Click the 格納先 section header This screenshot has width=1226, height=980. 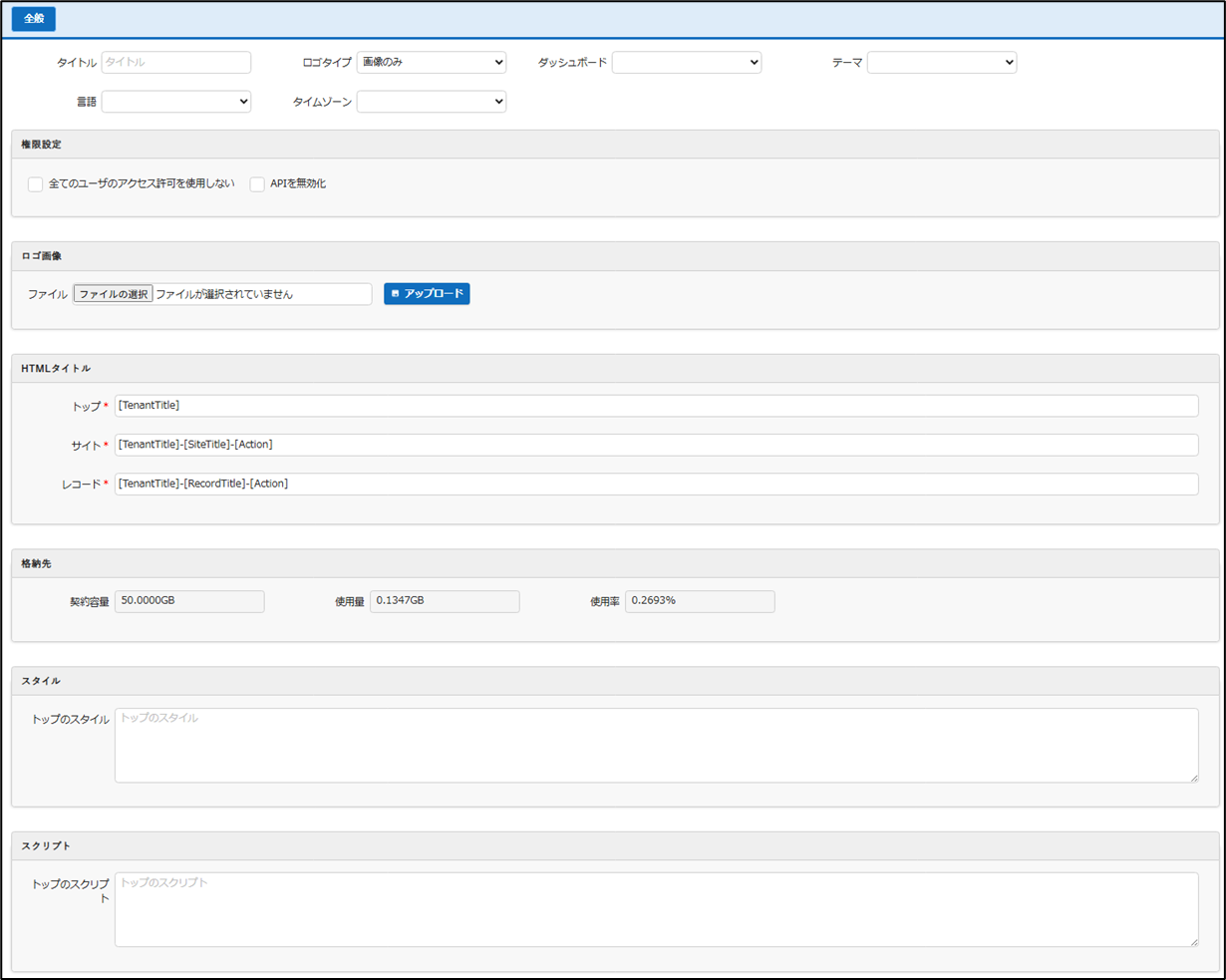(615, 563)
